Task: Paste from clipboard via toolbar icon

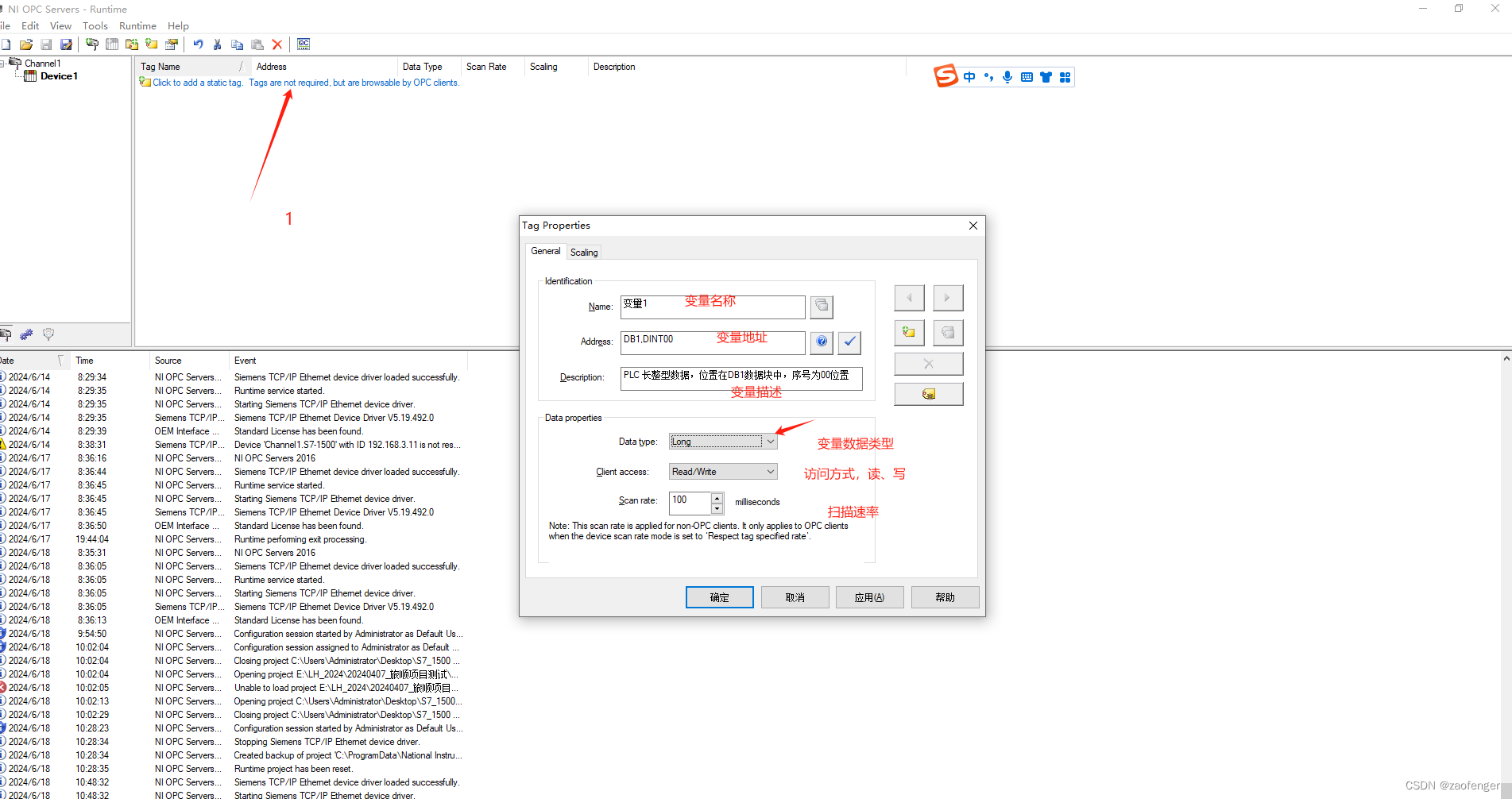Action: click(x=257, y=44)
